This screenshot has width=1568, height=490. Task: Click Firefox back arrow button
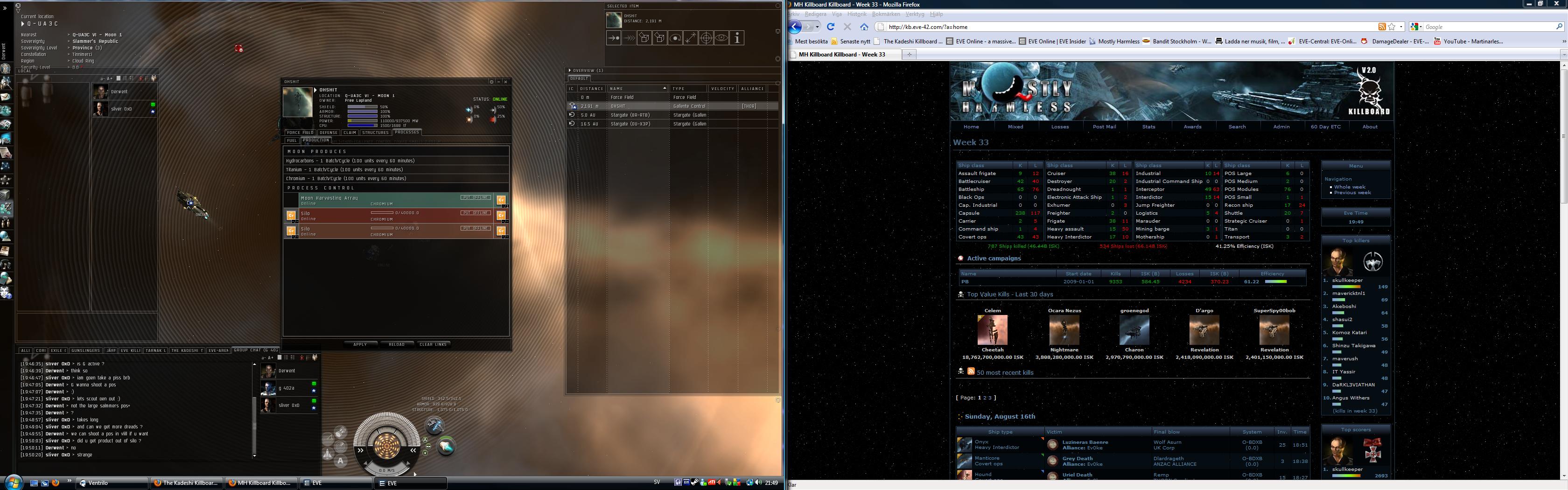pos(795,27)
